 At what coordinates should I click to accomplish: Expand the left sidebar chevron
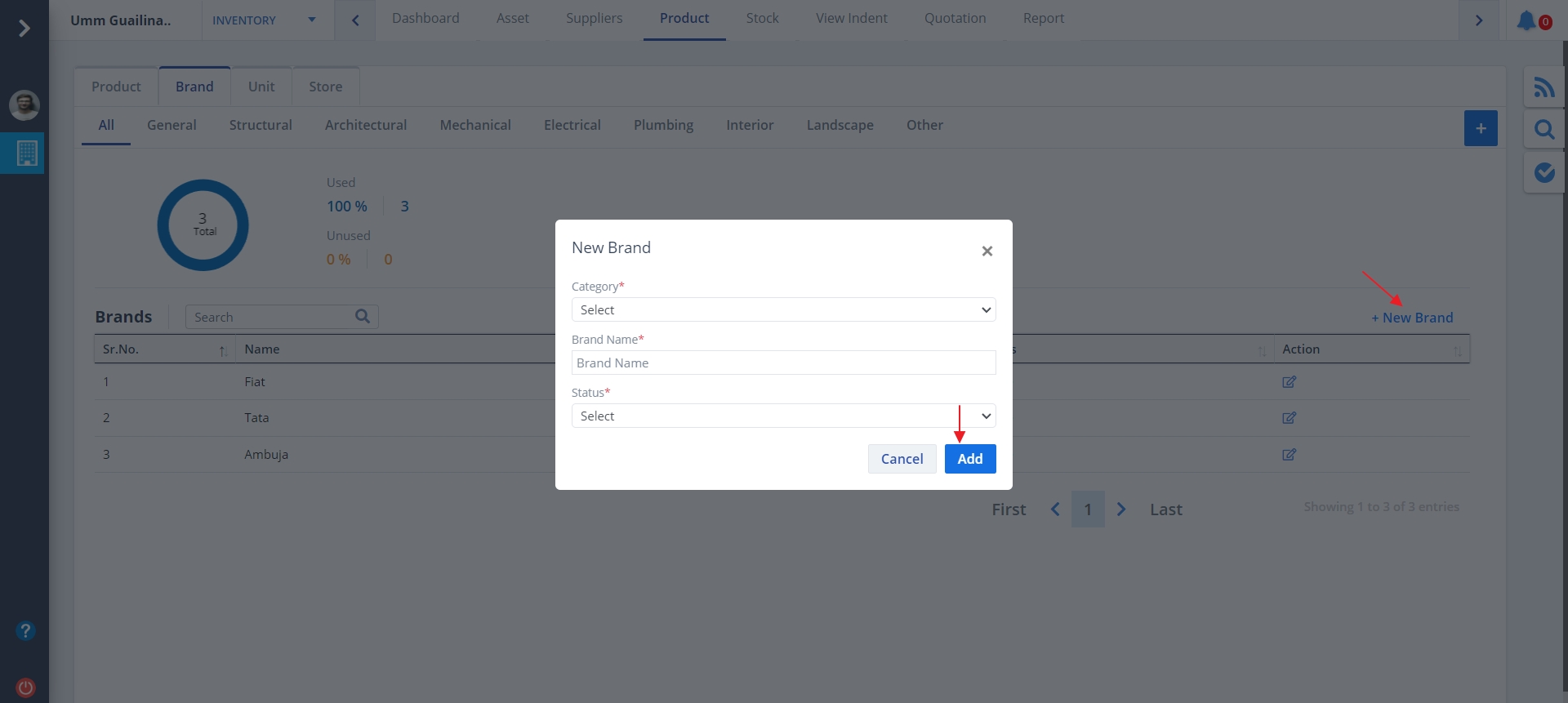point(24,29)
